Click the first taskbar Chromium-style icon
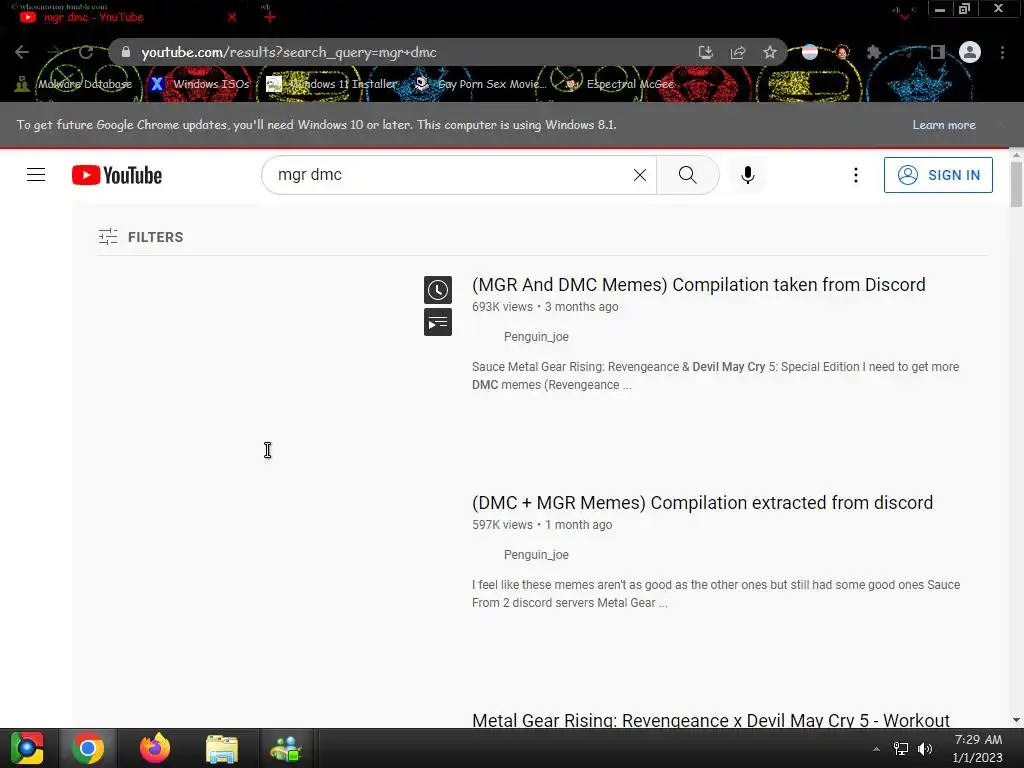Image resolution: width=1024 pixels, height=768 pixels. (x=27, y=748)
